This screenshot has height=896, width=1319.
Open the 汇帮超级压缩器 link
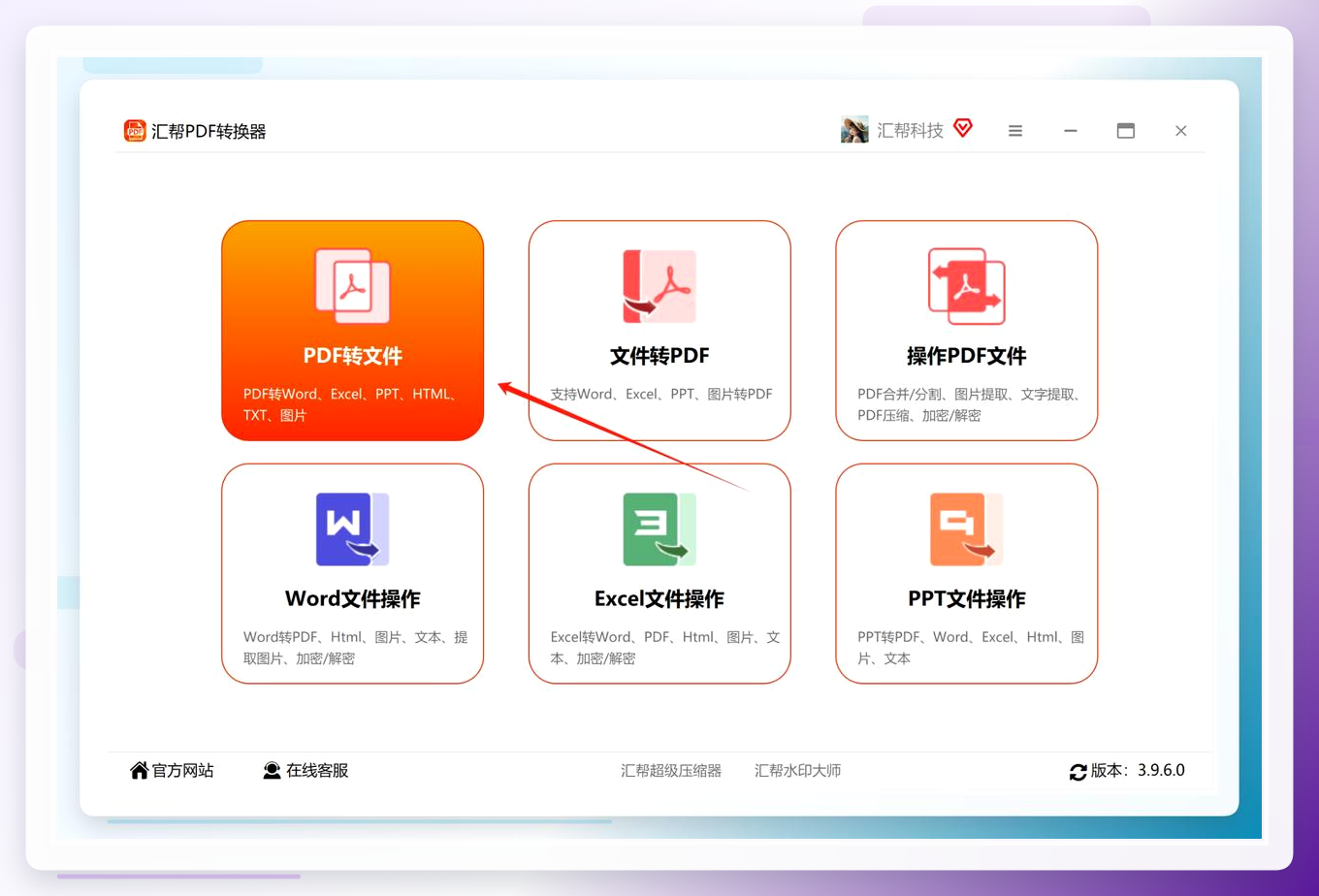[x=671, y=771]
